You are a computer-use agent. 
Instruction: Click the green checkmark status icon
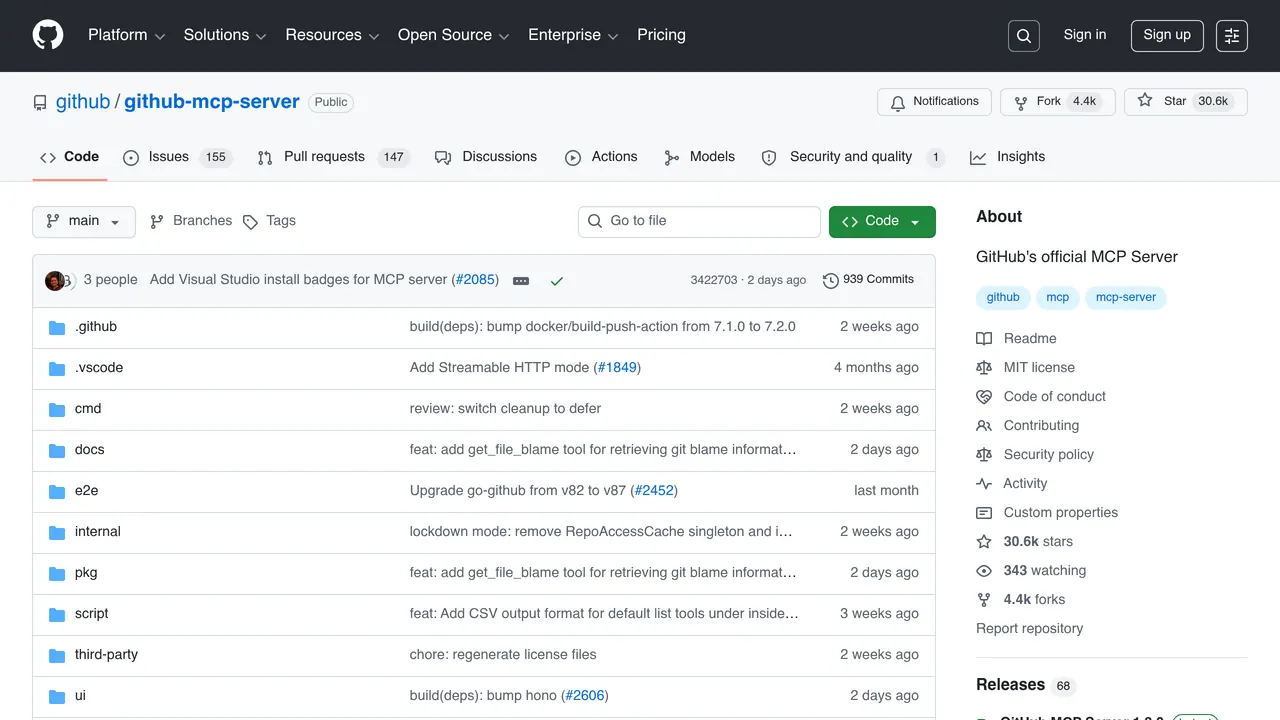click(557, 281)
